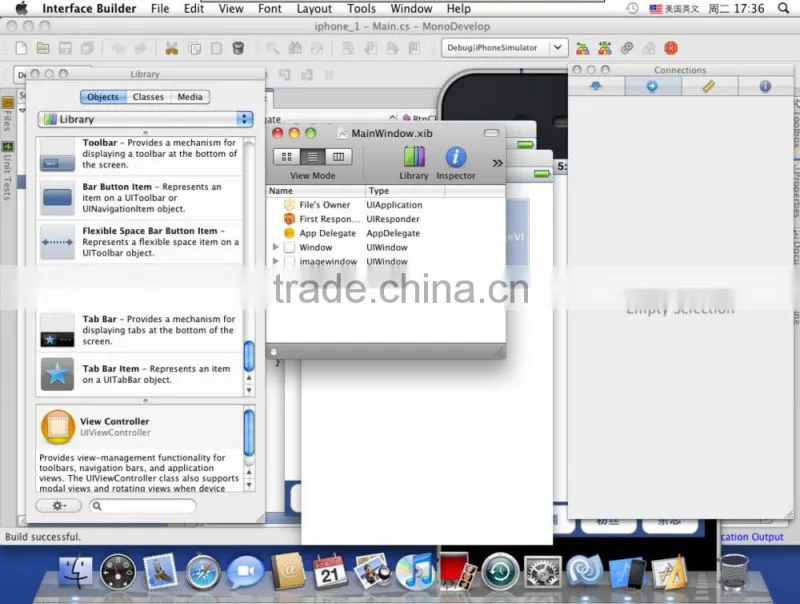
Task: Open Safari from the Dock
Action: point(202,572)
